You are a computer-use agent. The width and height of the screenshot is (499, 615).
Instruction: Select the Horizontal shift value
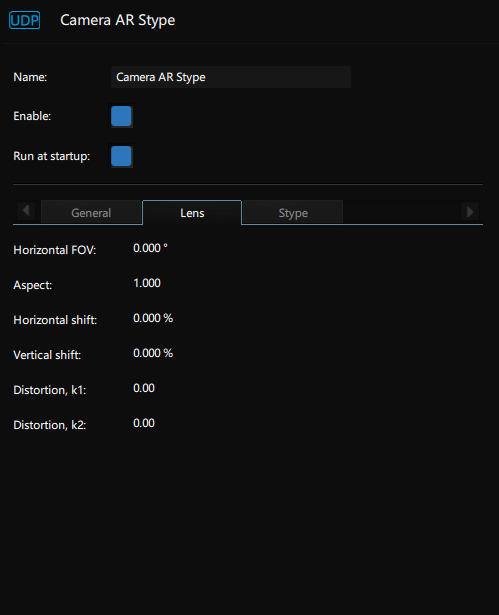pos(153,318)
